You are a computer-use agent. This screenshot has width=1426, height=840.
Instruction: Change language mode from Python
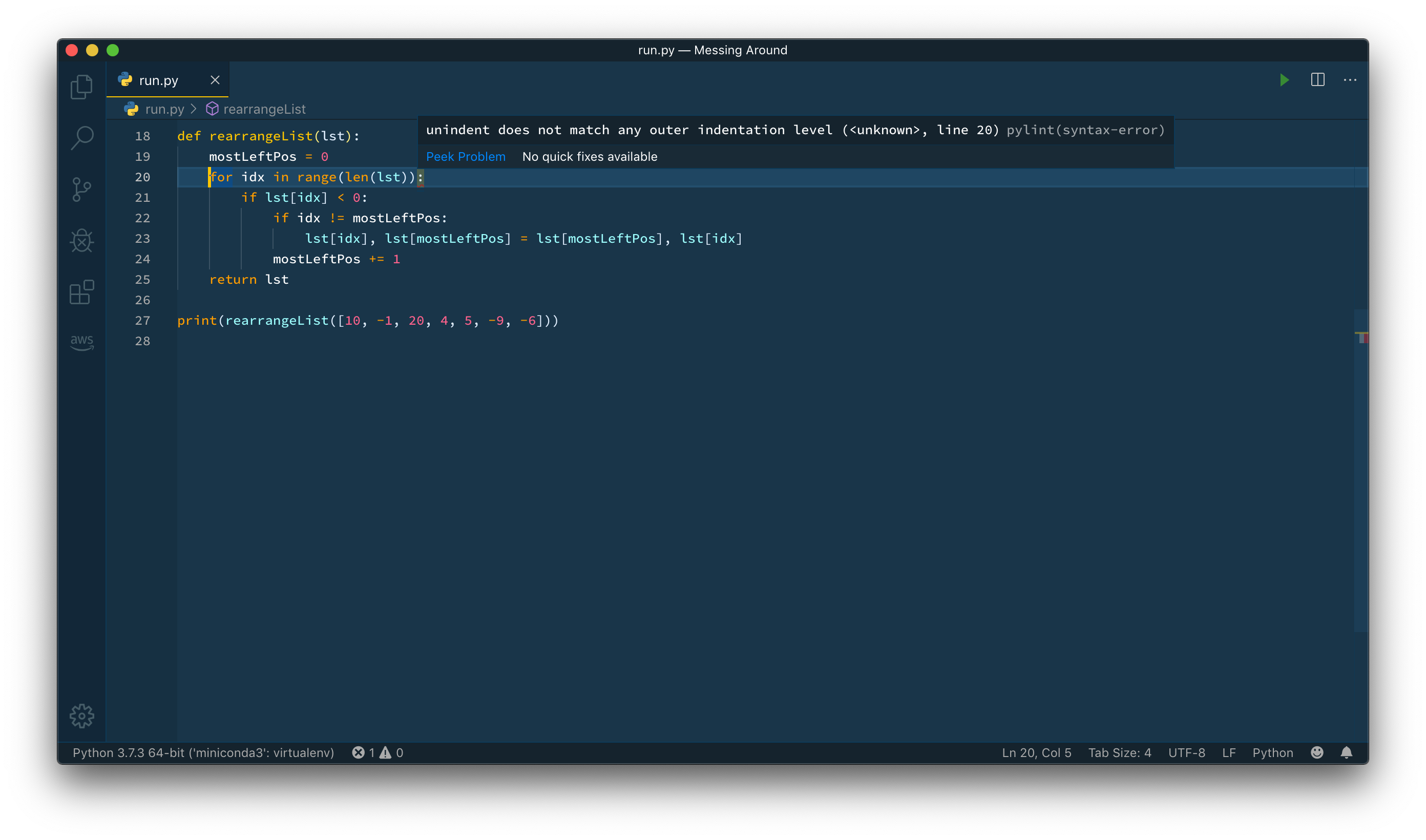(1272, 752)
